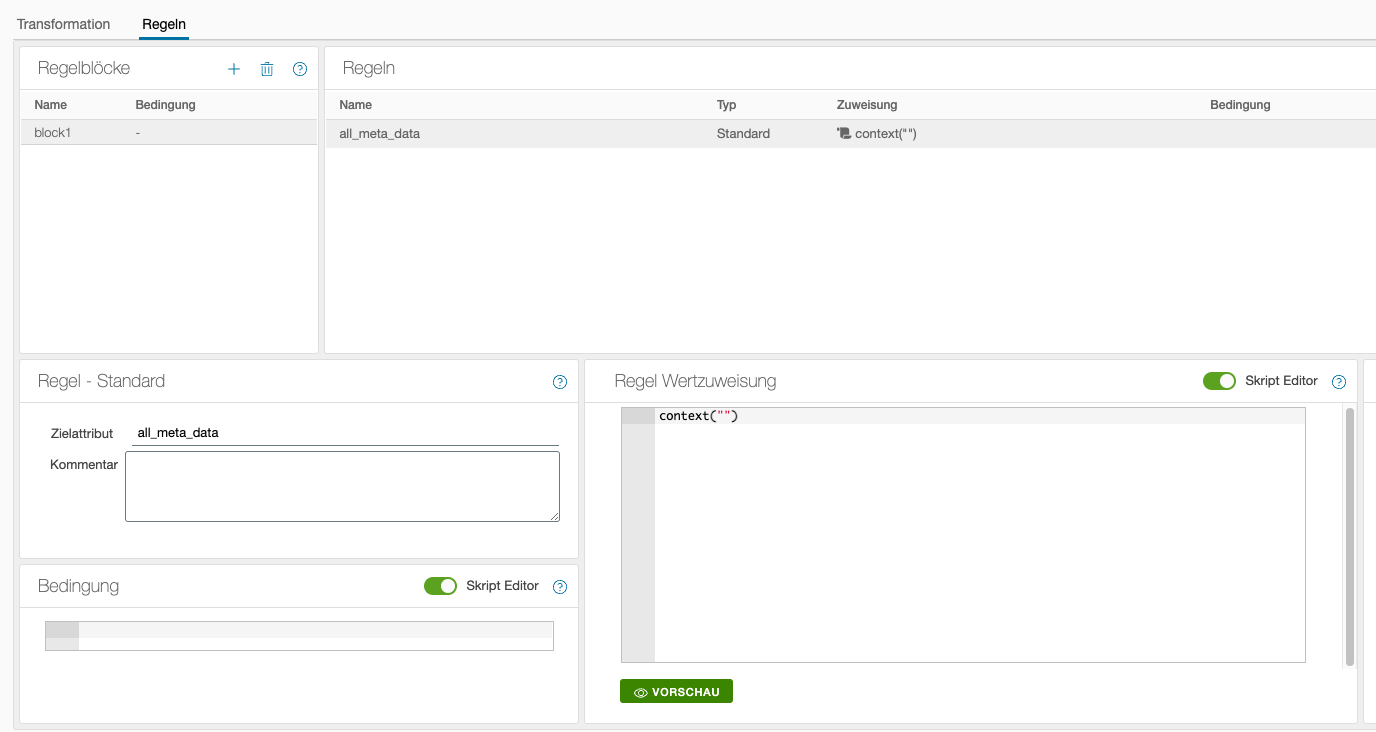The image size is (1376, 732).
Task: Open help icon in Regel - Standard panel
Action: [560, 382]
